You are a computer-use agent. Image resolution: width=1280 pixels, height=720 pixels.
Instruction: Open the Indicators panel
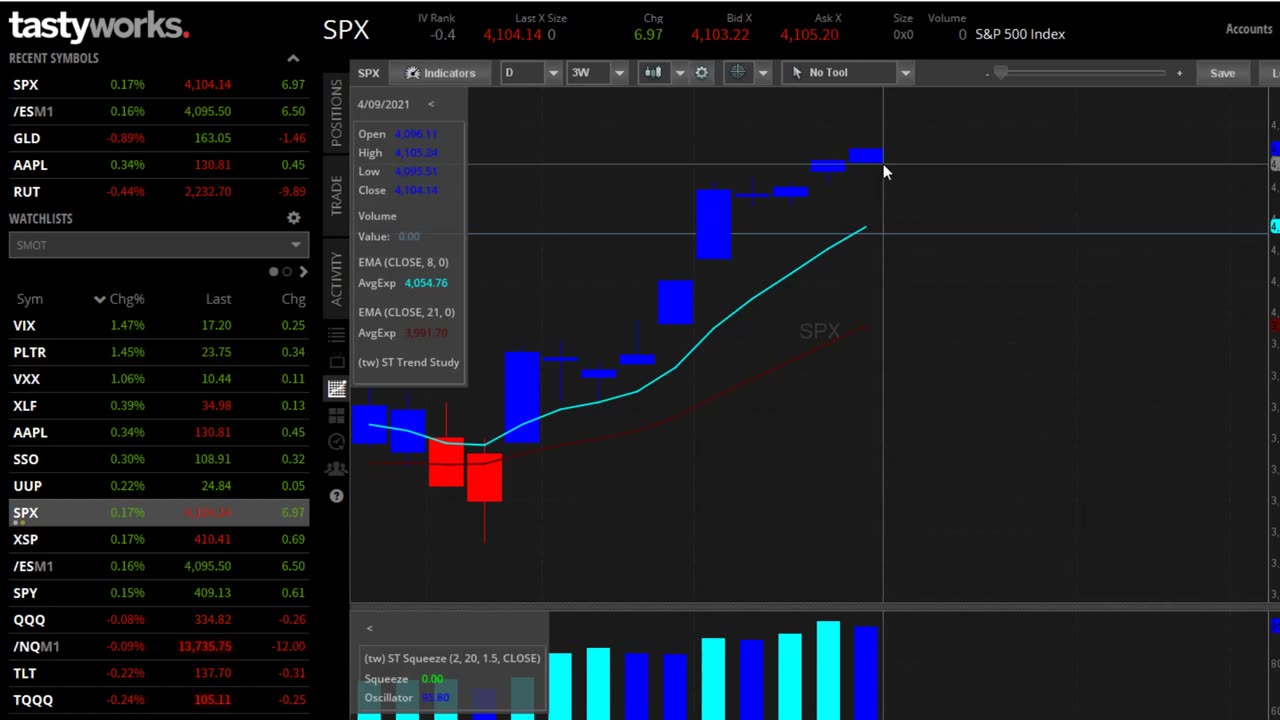click(441, 73)
